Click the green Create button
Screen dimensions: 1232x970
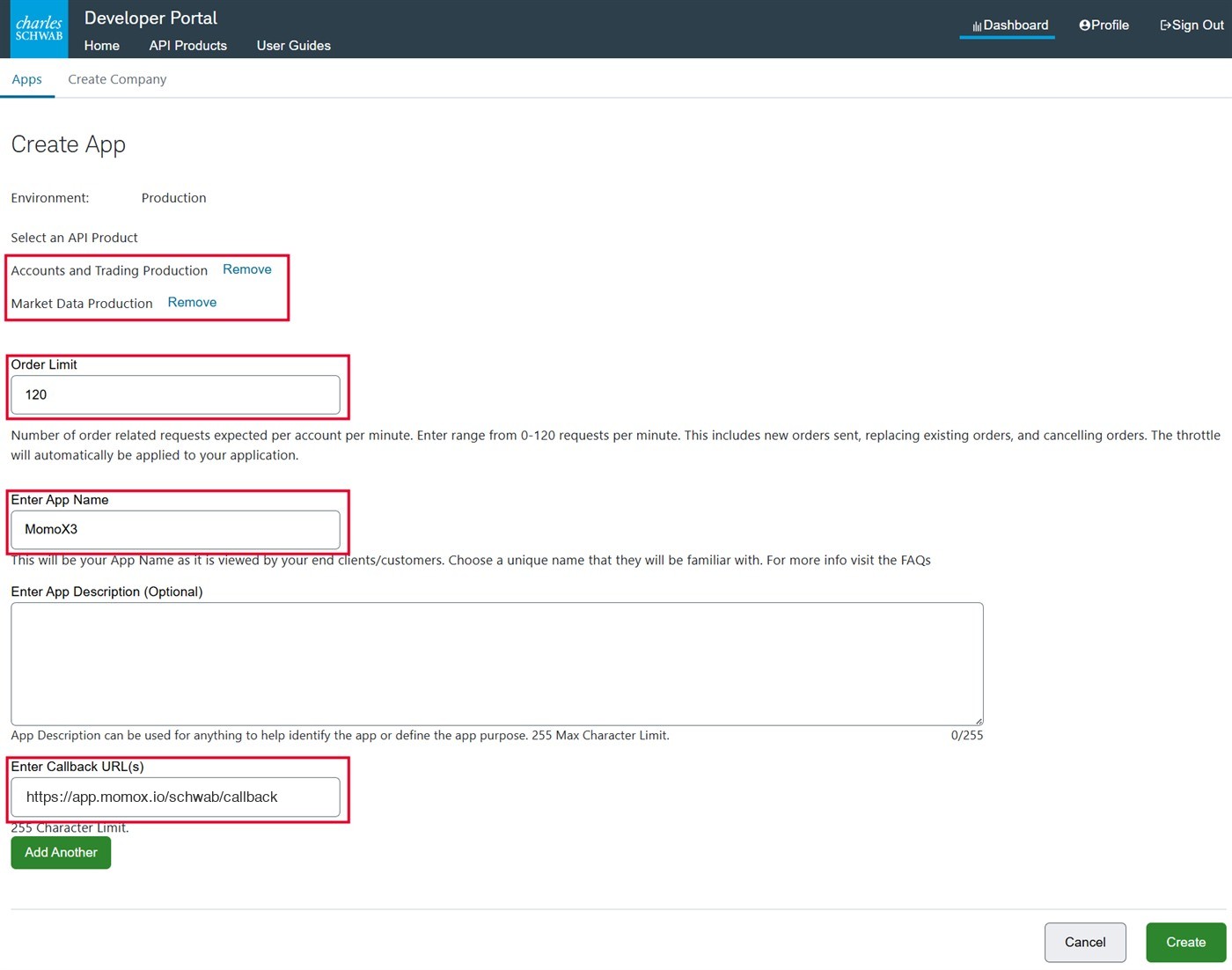point(1185,942)
